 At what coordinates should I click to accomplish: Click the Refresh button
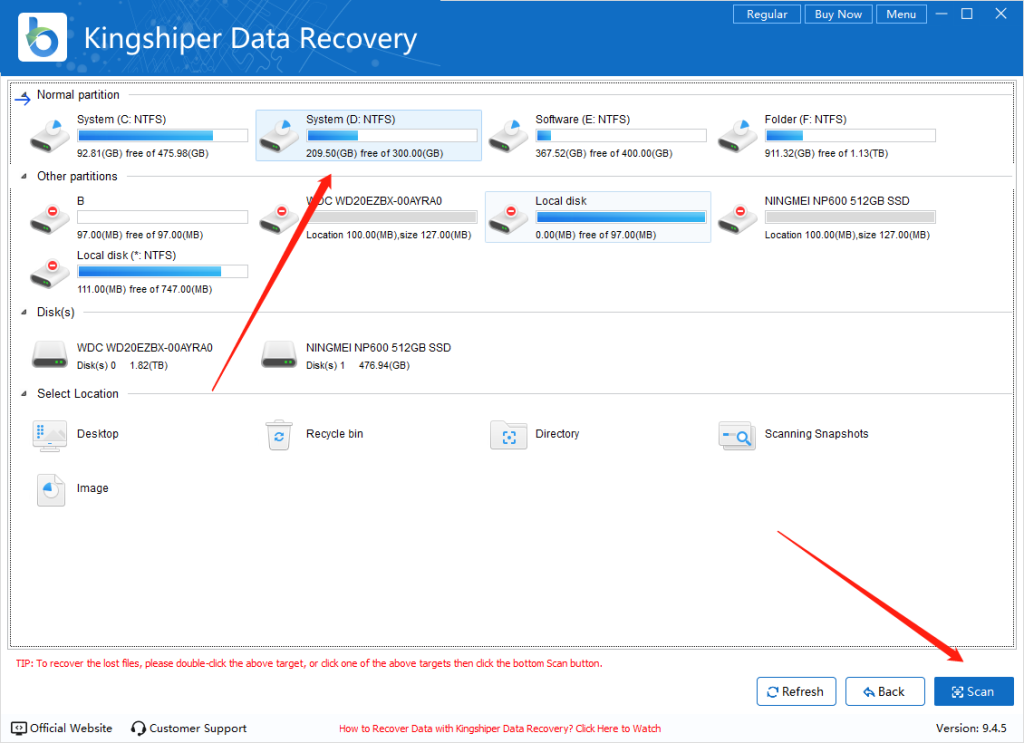click(x=796, y=691)
